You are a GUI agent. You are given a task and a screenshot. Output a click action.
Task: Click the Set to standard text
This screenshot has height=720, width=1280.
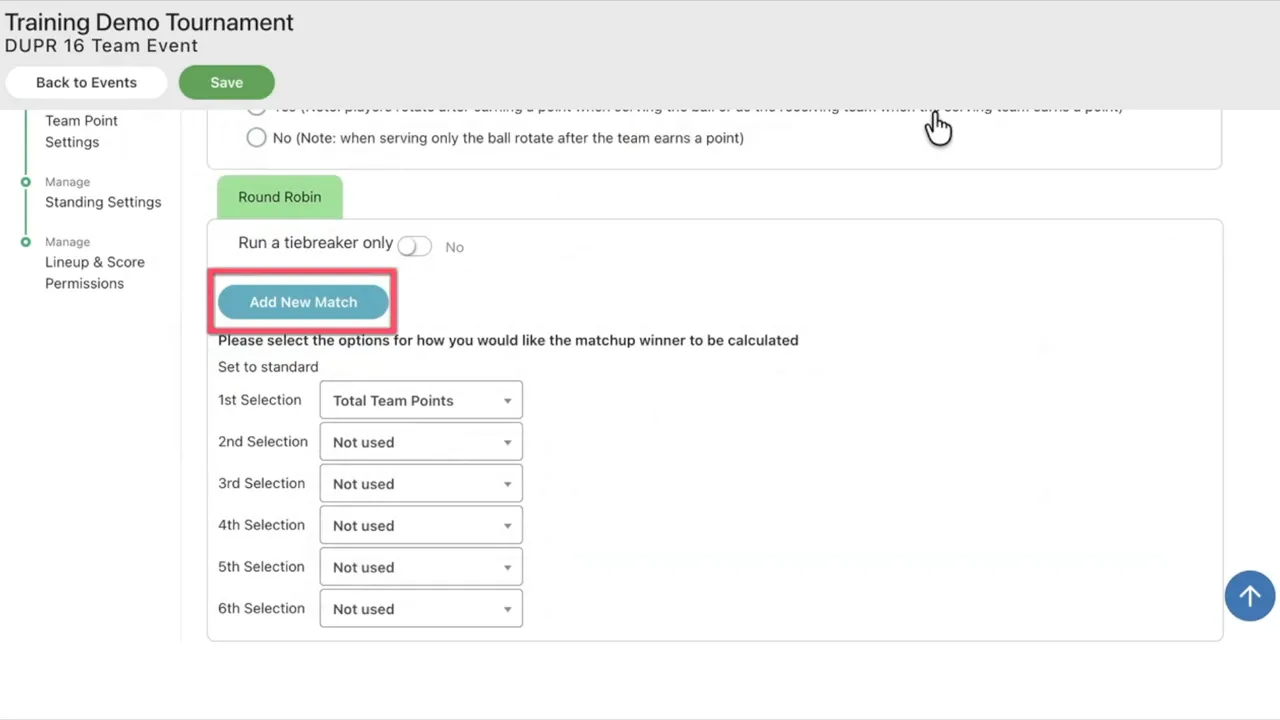click(268, 367)
